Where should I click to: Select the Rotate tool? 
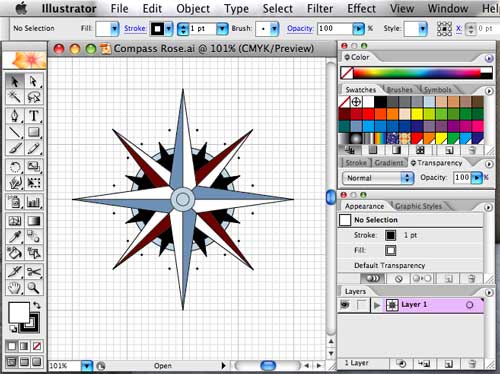15,167
